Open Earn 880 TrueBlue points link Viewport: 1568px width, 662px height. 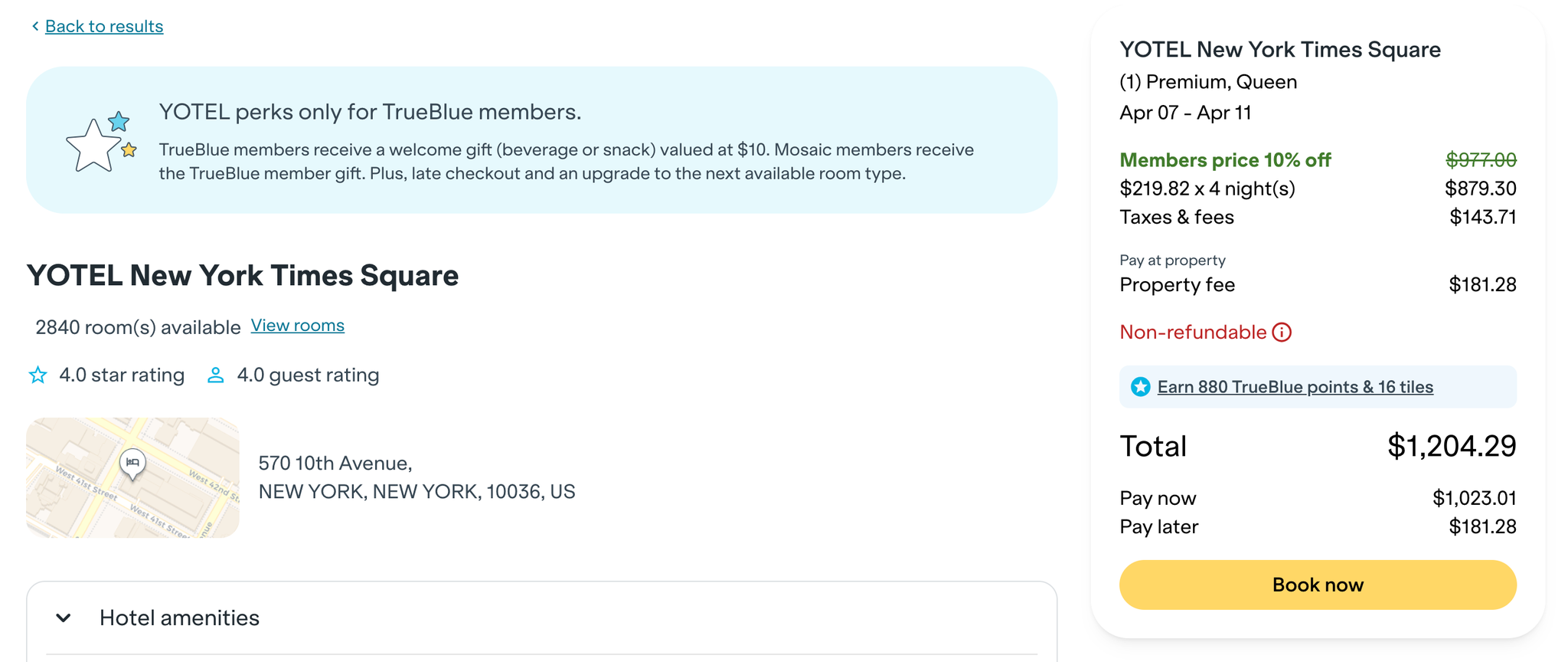[x=1295, y=387]
